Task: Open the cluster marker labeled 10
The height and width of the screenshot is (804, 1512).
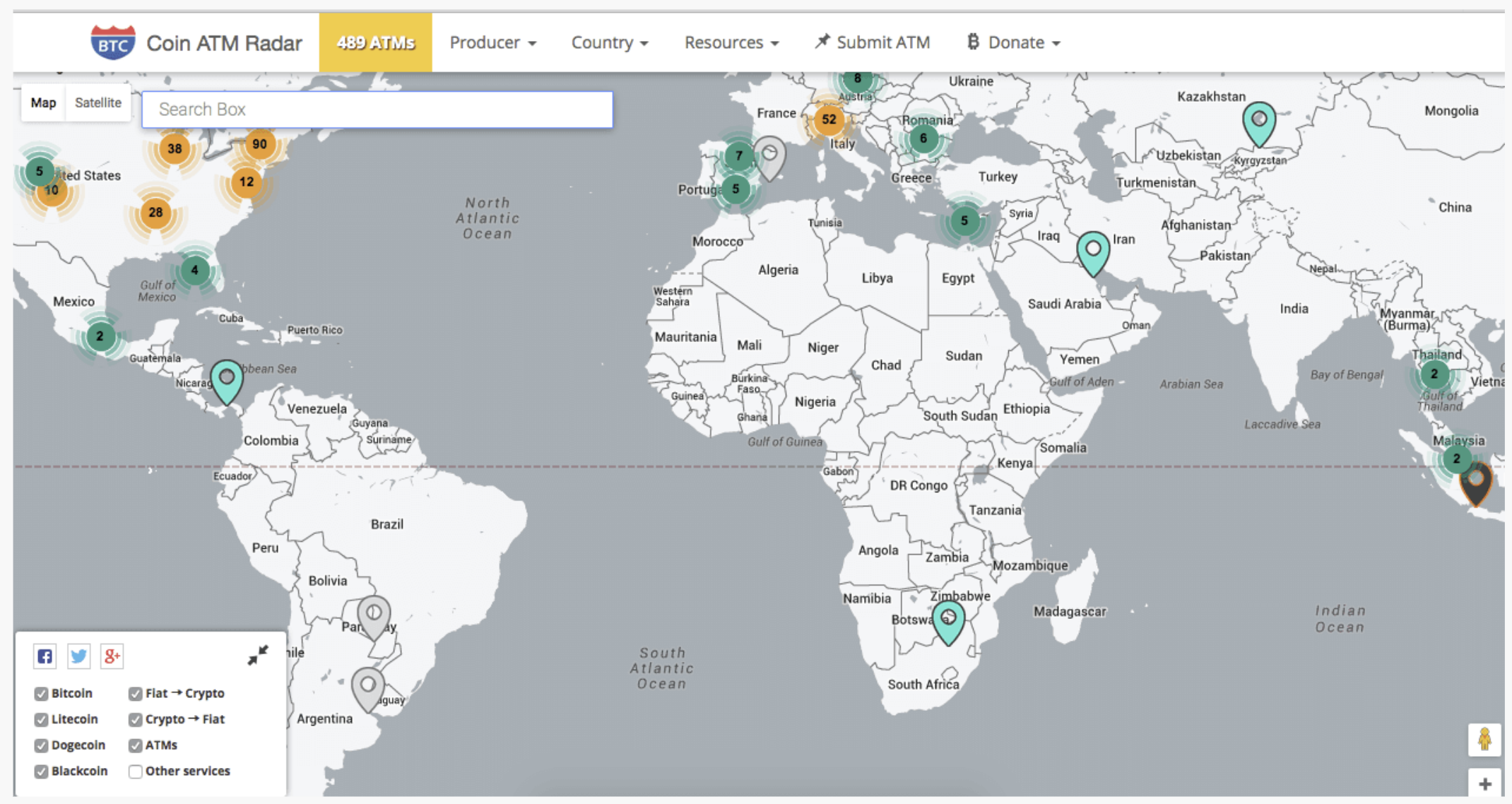Action: (52, 191)
